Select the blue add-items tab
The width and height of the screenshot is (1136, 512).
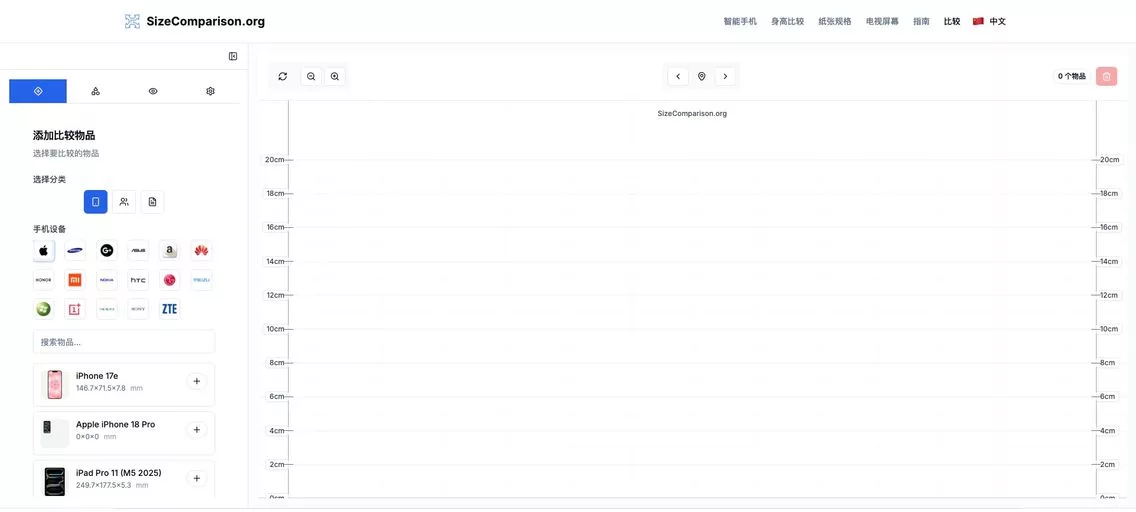(x=38, y=91)
